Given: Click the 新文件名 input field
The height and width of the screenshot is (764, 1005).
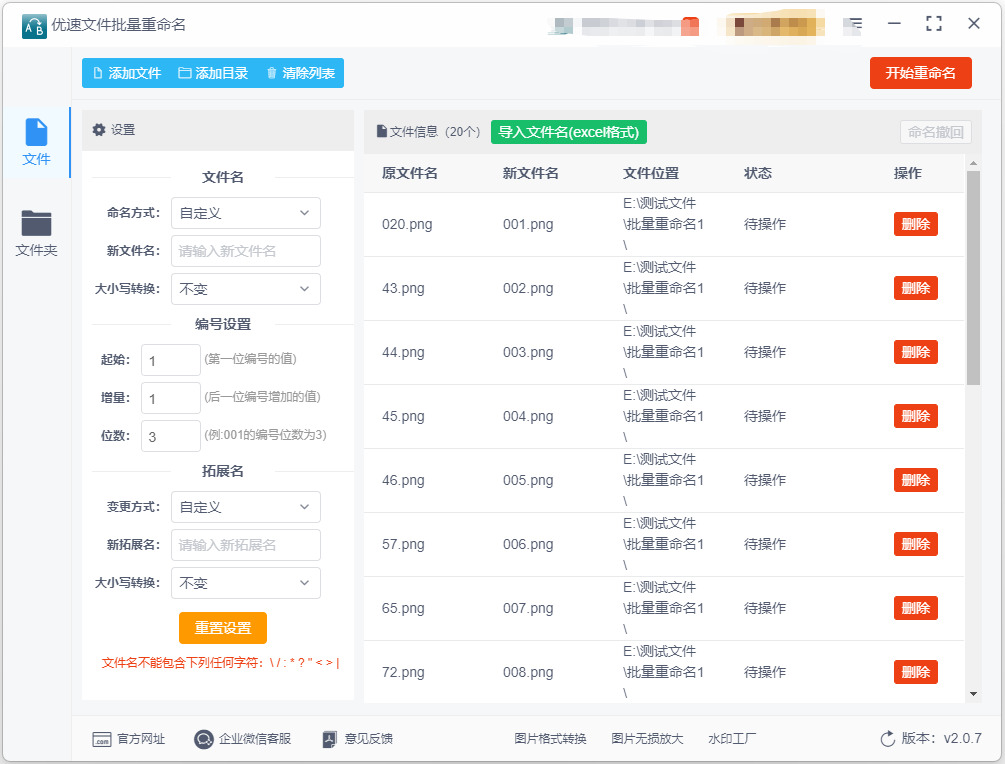Looking at the screenshot, I should coord(246,251).
